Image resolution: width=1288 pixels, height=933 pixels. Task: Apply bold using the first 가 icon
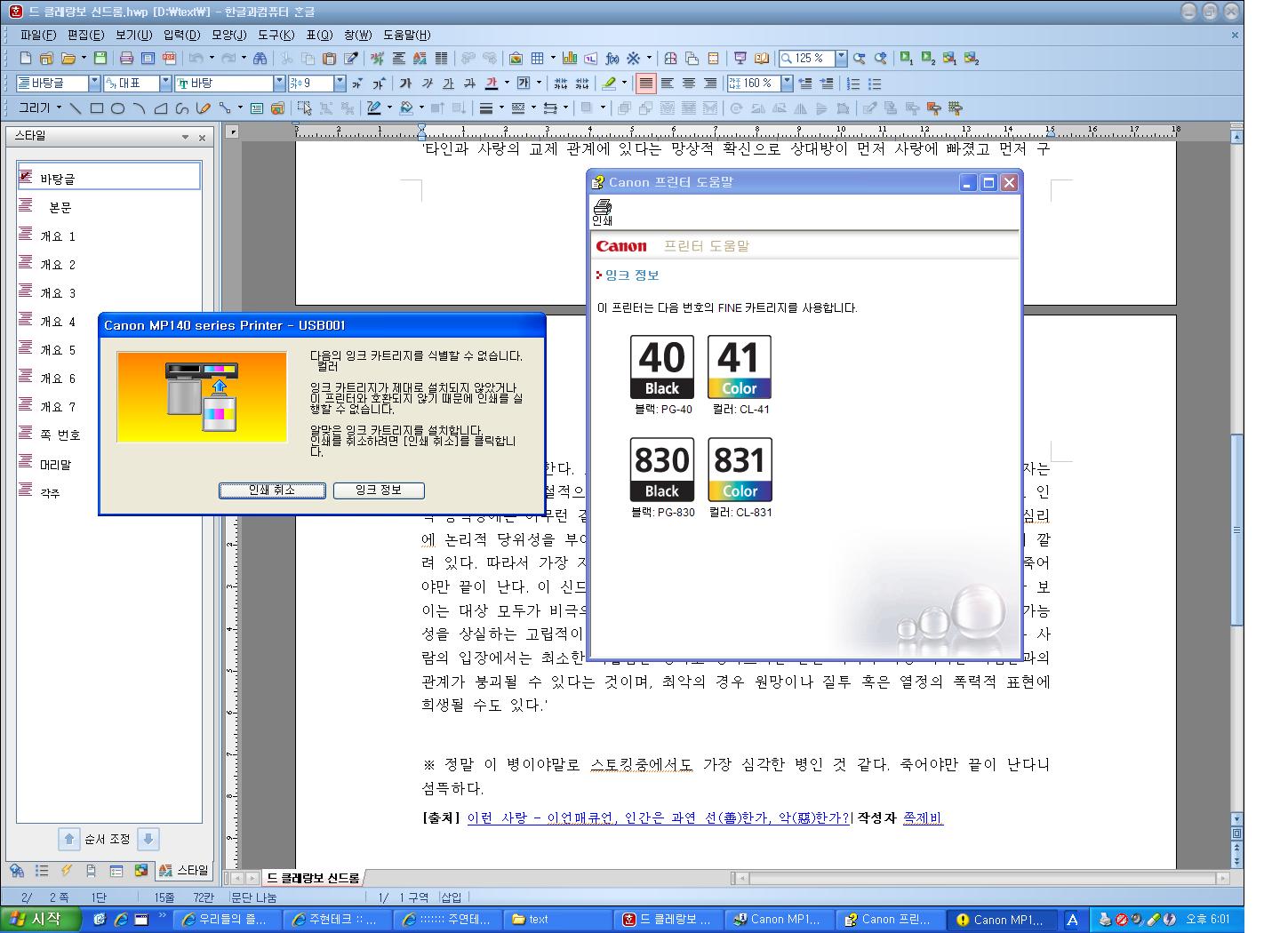tap(406, 84)
